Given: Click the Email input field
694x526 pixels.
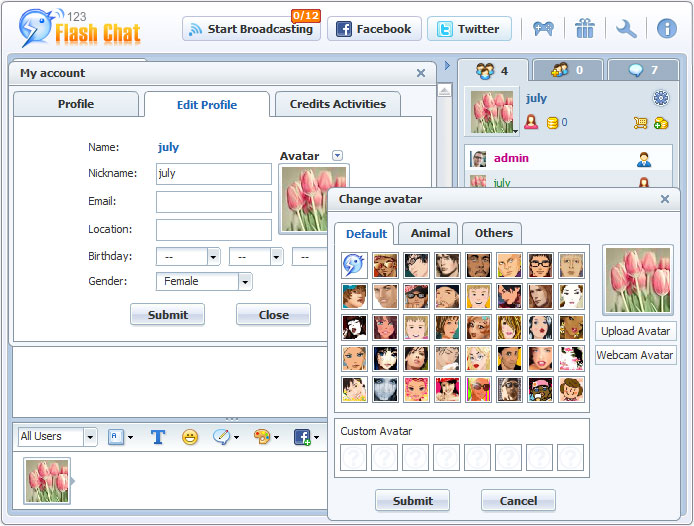Looking at the screenshot, I should tap(214, 202).
